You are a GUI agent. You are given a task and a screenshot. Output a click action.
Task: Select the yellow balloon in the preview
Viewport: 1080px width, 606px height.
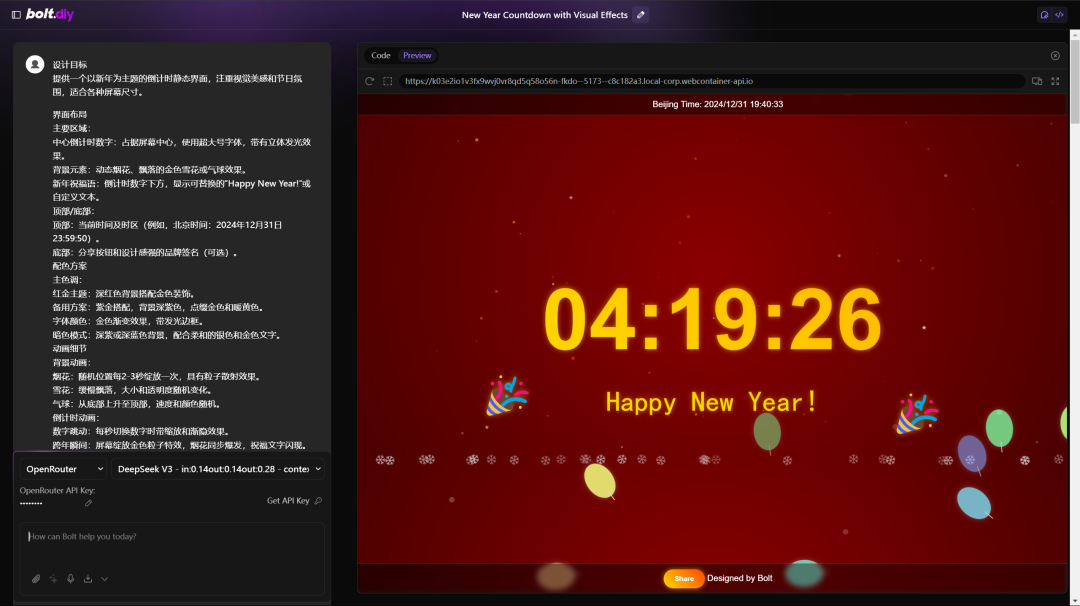pyautogui.click(x=600, y=480)
